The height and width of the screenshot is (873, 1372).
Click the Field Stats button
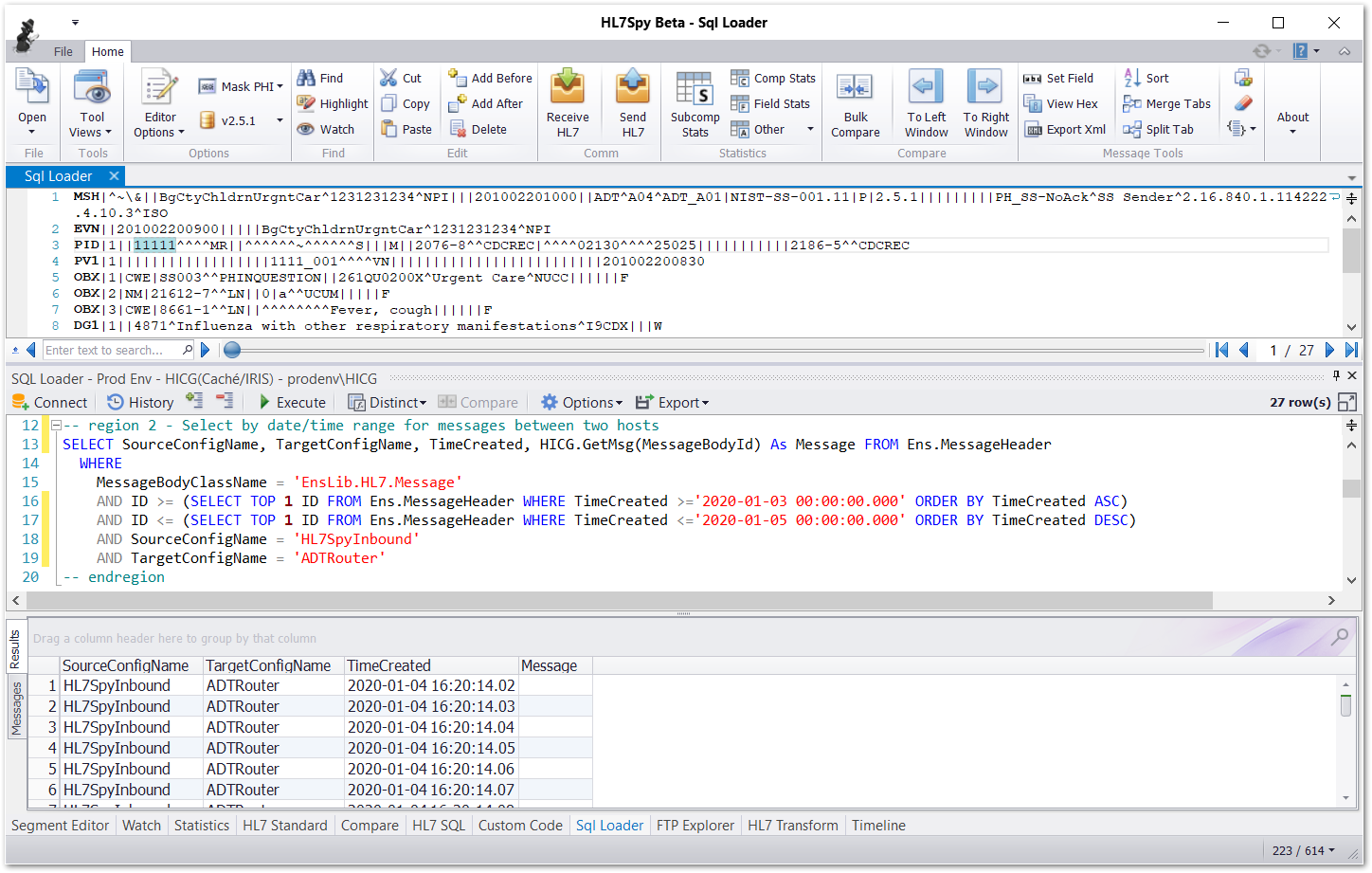coord(770,103)
